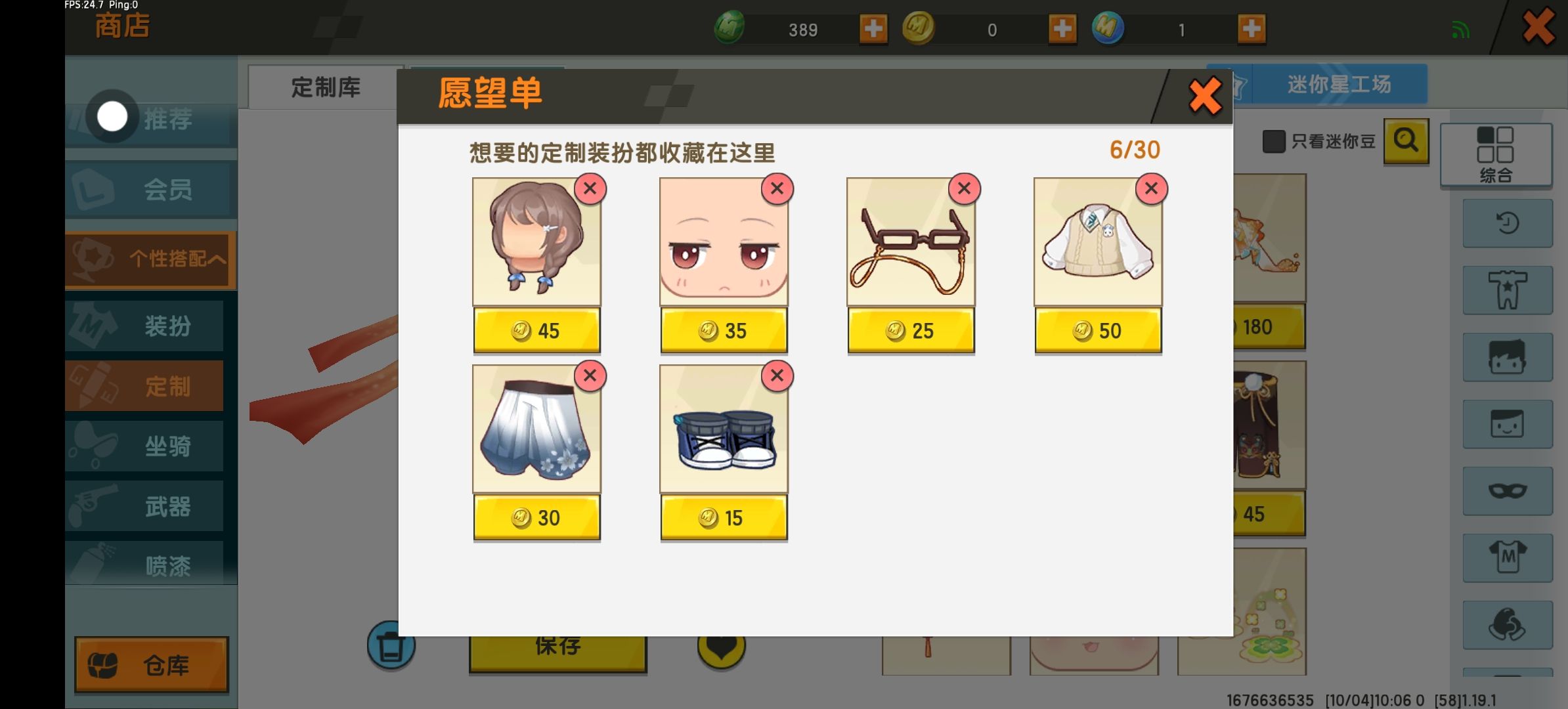This screenshot has width=1568, height=709.
Task: Remove braided hair from the wishlist
Action: pyautogui.click(x=590, y=189)
